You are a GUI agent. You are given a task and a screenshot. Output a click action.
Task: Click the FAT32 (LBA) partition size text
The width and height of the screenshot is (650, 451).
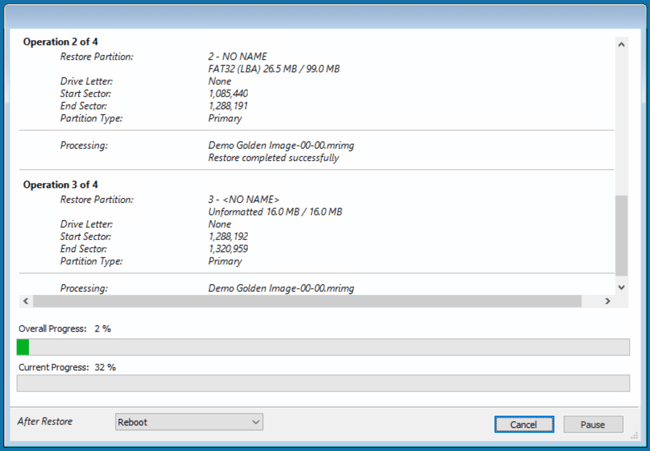[x=275, y=69]
